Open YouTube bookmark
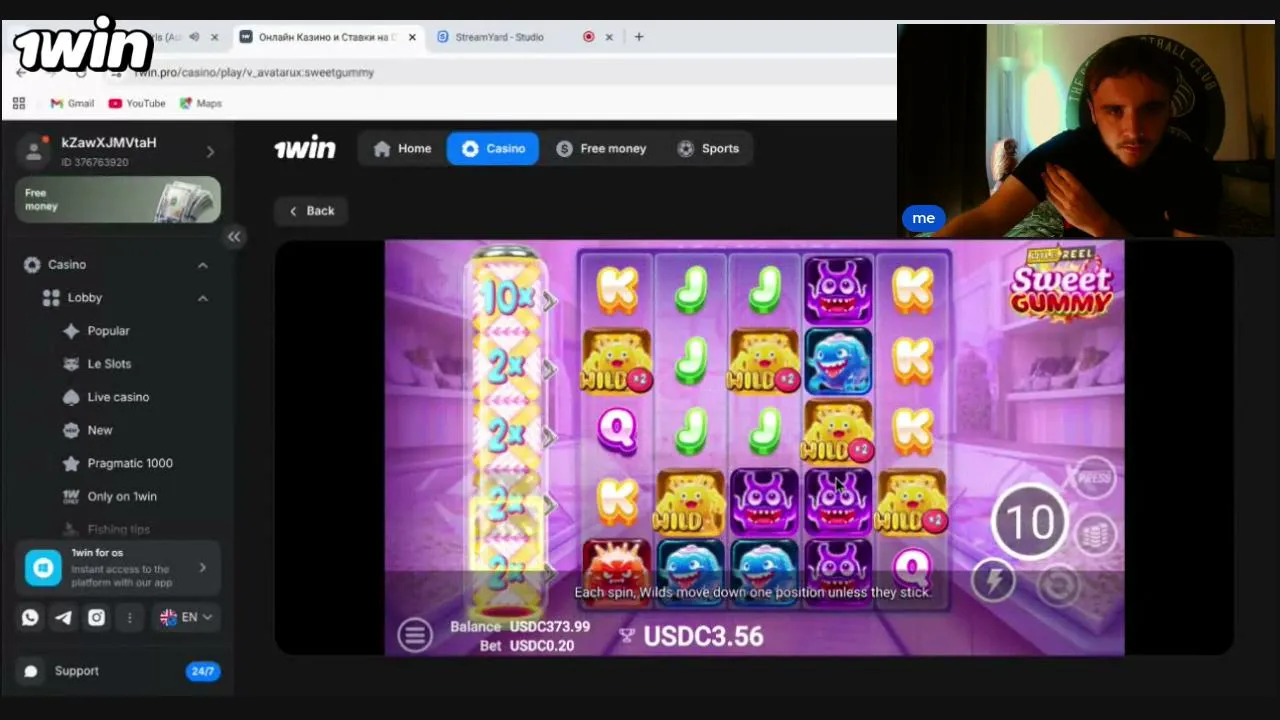This screenshot has height=720, width=1280. tap(137, 103)
